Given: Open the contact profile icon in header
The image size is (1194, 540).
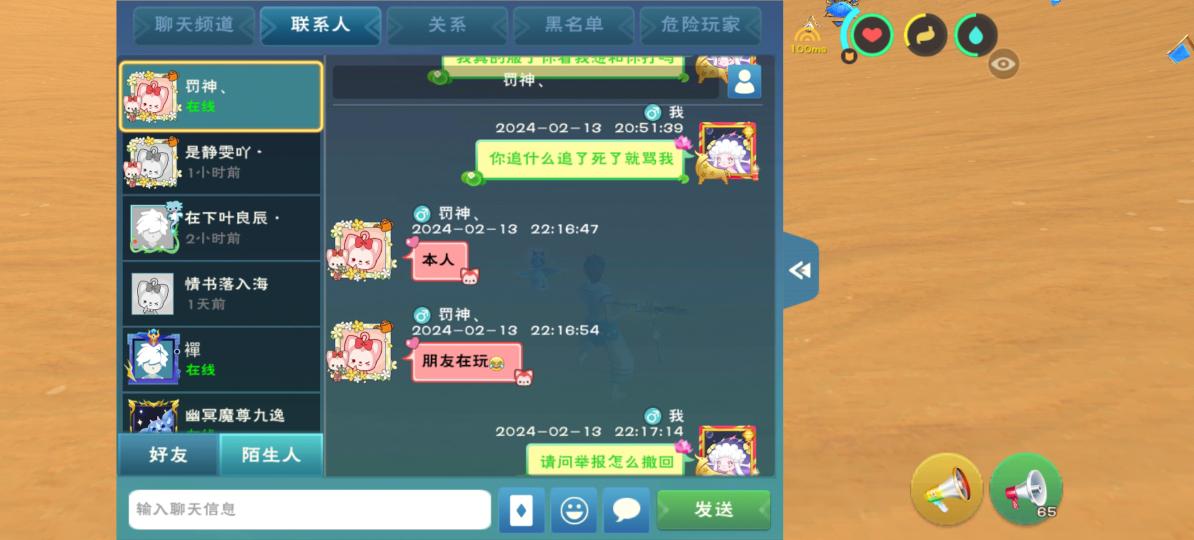Looking at the screenshot, I should coord(744,81).
